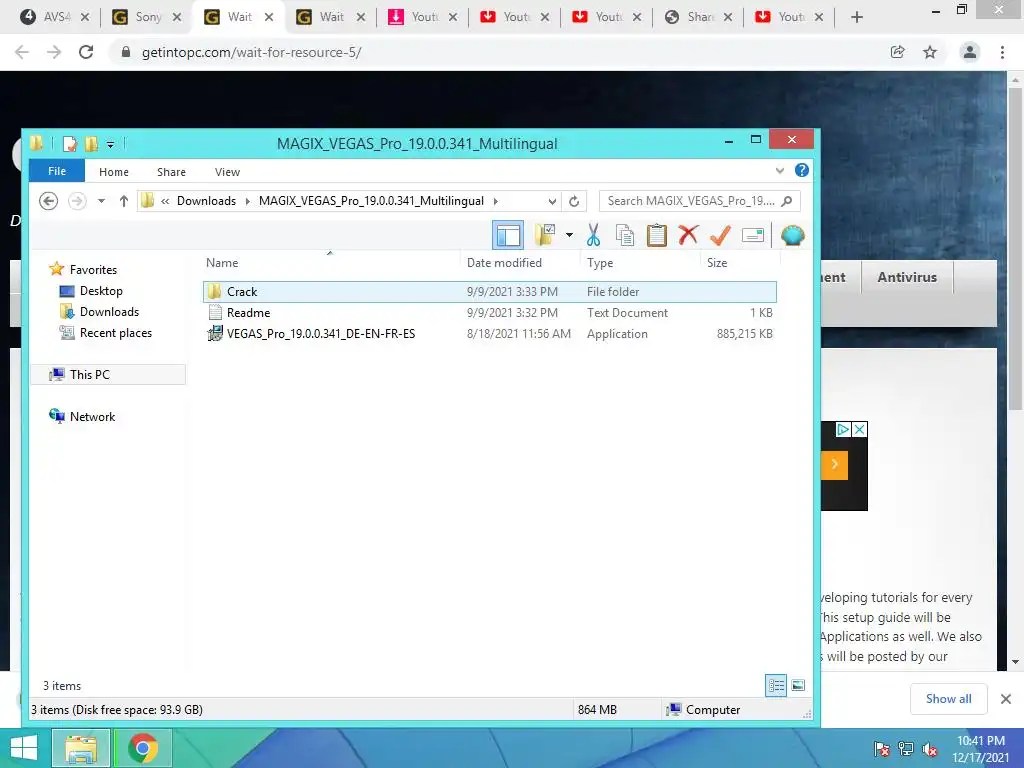Screen dimensions: 1024x768
Task: Switch to the Share browser tab
Action: point(698,17)
